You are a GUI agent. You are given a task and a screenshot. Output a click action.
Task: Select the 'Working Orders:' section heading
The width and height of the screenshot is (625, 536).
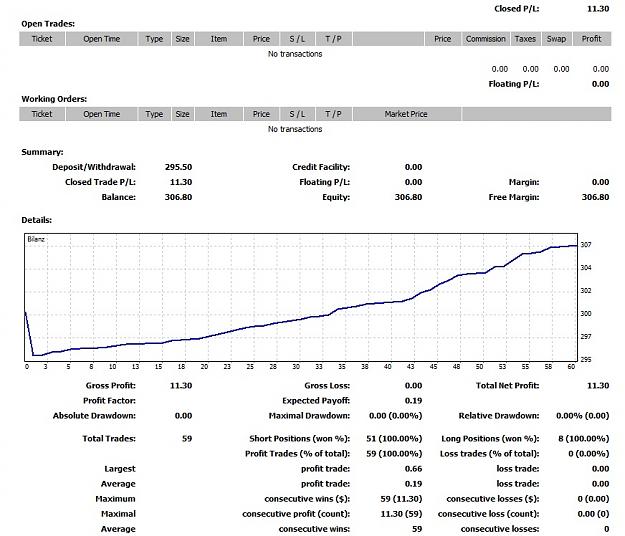click(54, 99)
